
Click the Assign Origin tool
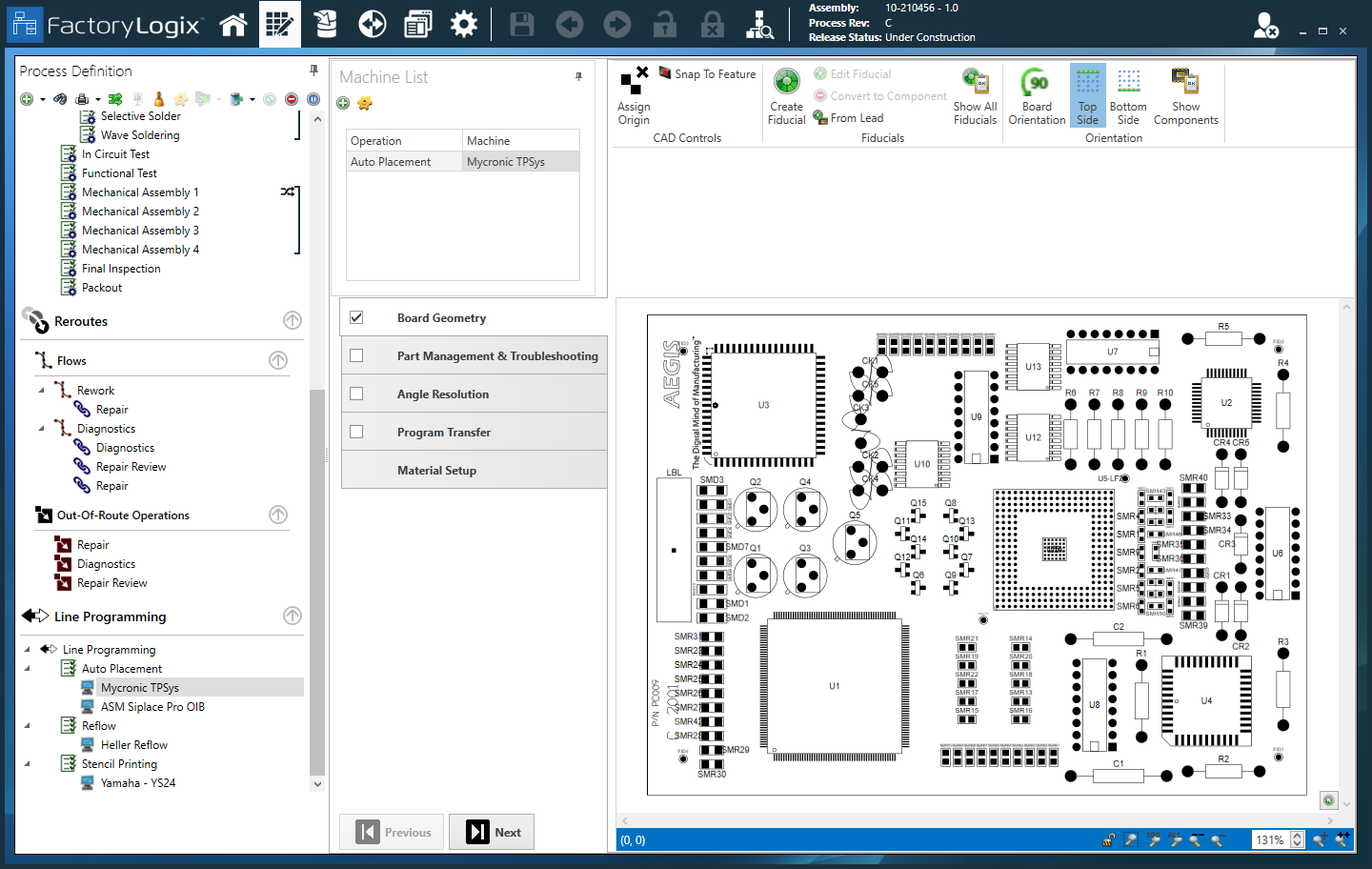point(634,95)
